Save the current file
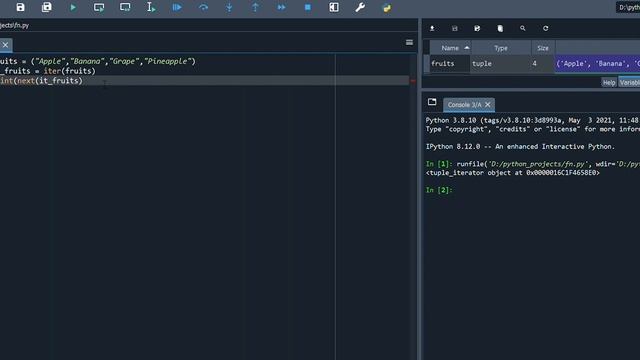Image resolution: width=640 pixels, height=360 pixels. tap(20, 7)
